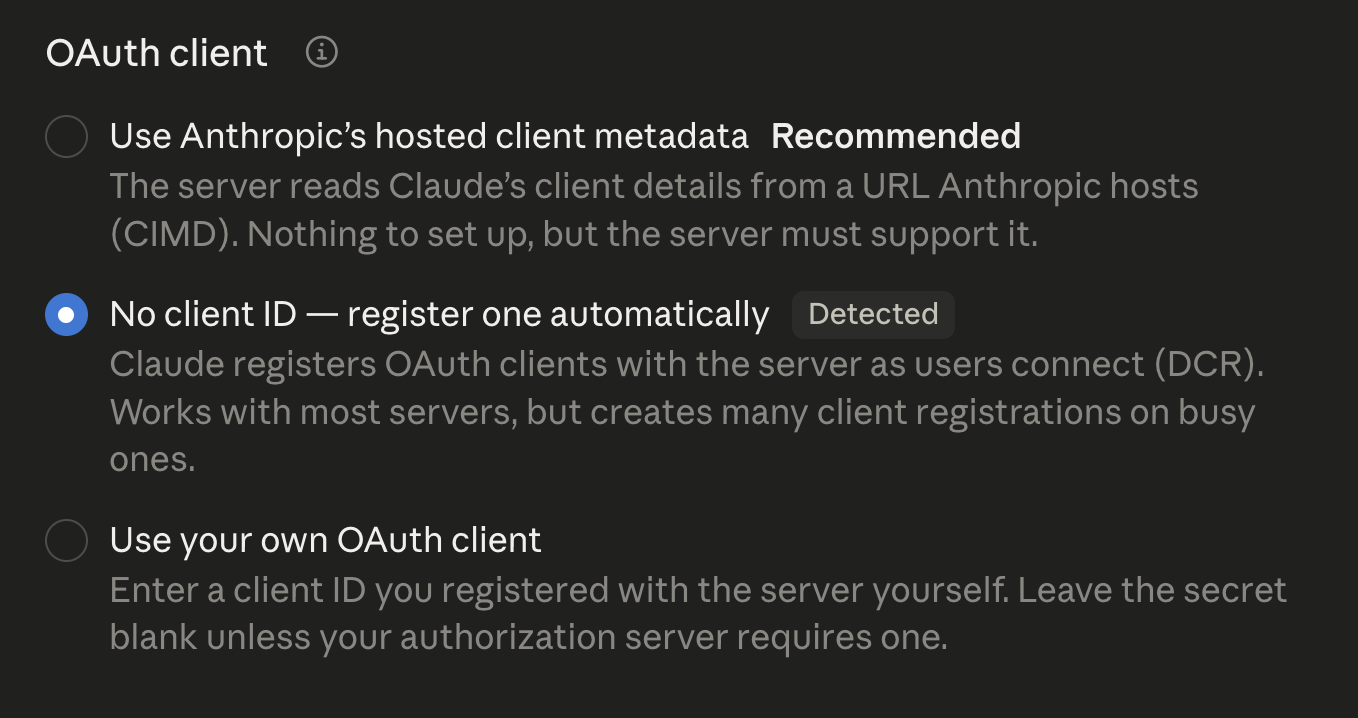Select the No client ID radio button
The height and width of the screenshot is (718, 1358).
point(67,314)
